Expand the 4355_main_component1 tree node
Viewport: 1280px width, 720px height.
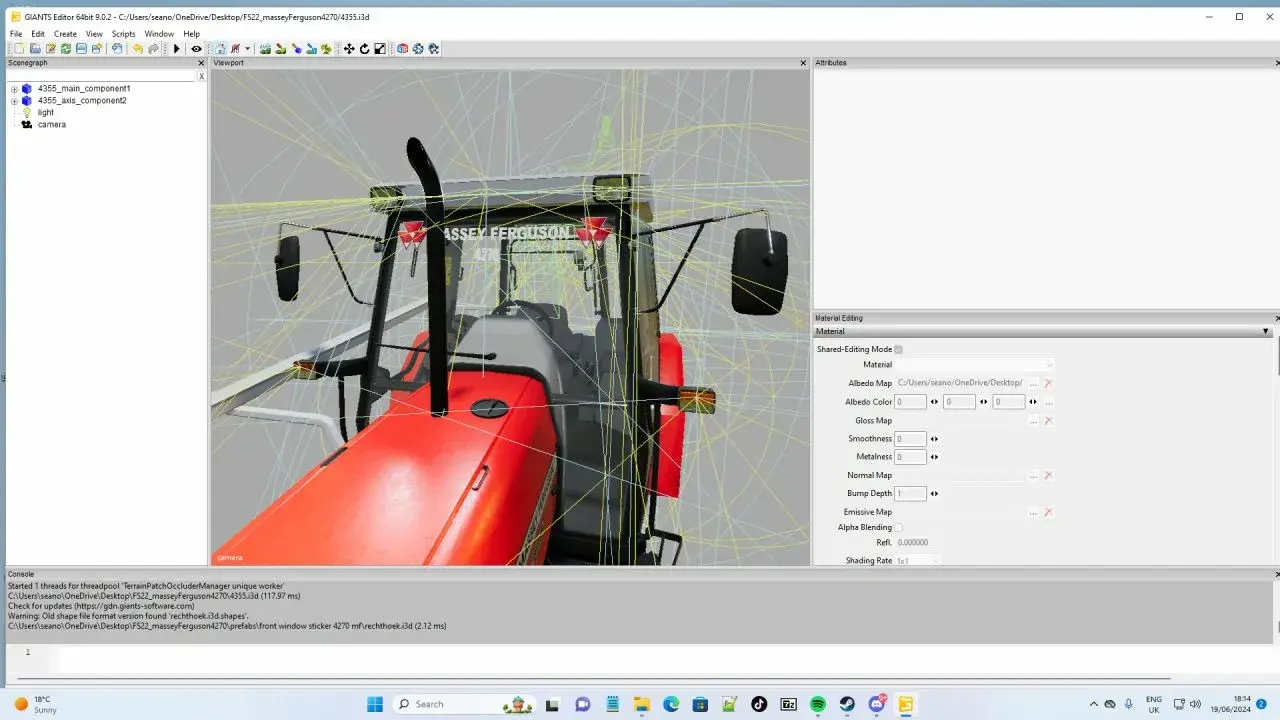click(14, 89)
